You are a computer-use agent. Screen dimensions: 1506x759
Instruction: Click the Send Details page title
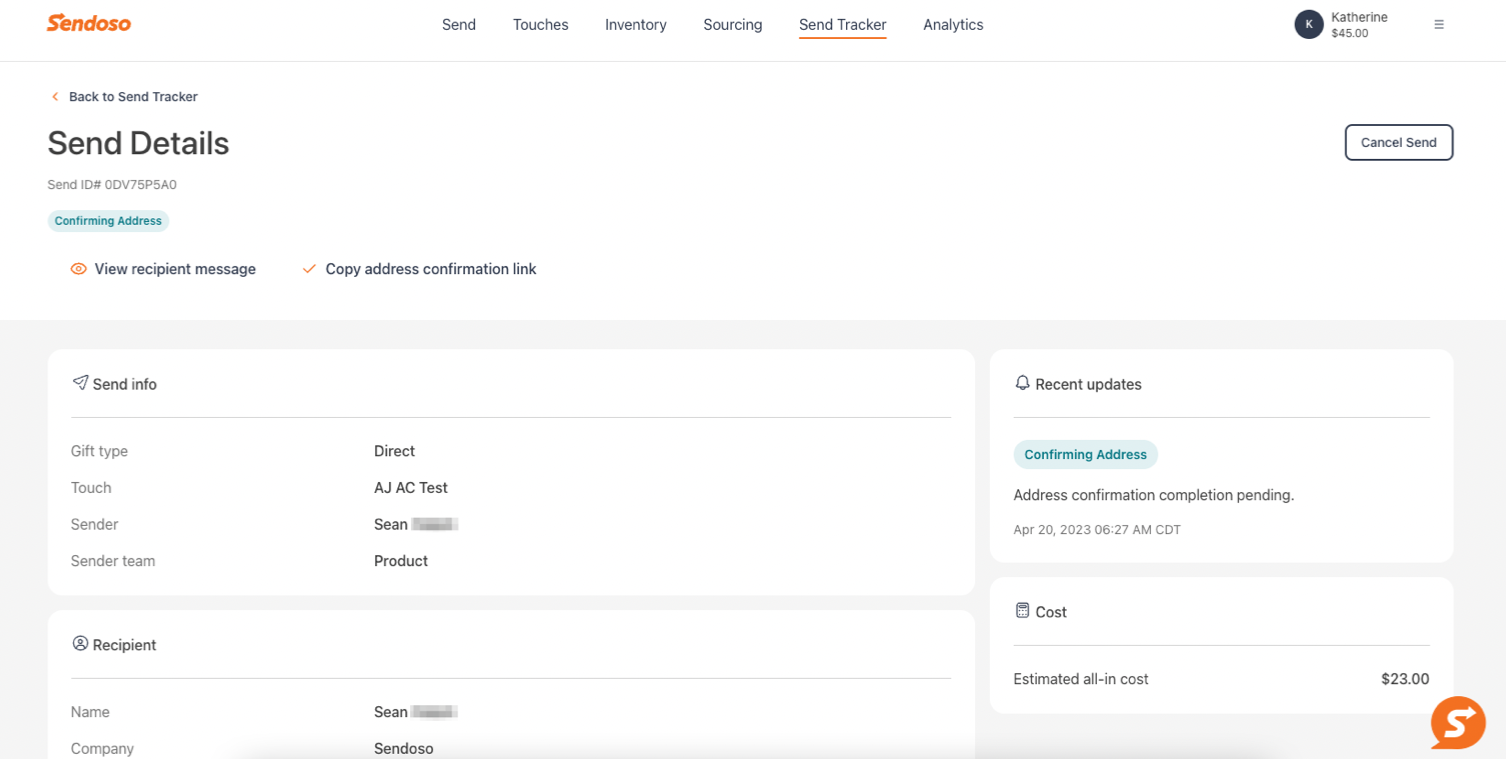click(x=138, y=143)
